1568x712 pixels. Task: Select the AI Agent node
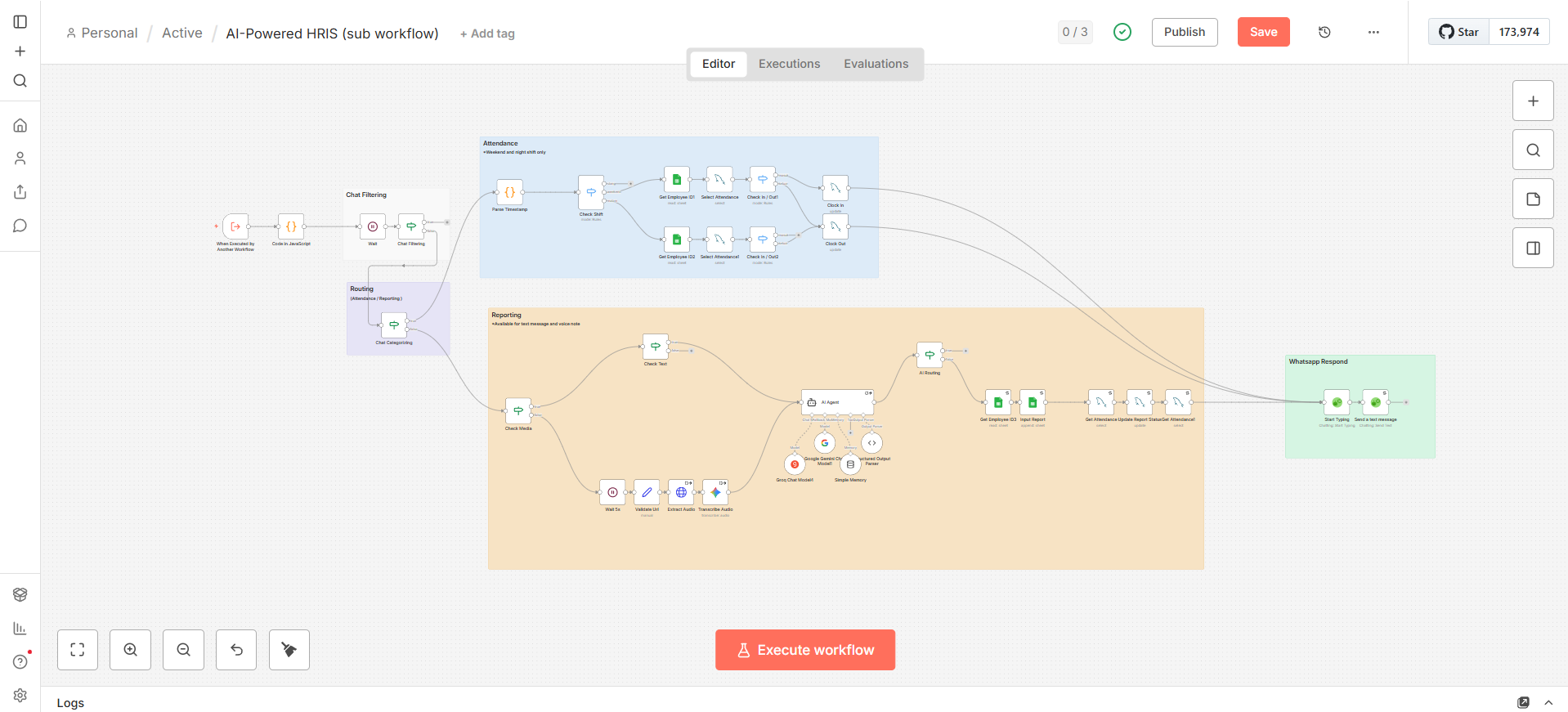coord(838,402)
